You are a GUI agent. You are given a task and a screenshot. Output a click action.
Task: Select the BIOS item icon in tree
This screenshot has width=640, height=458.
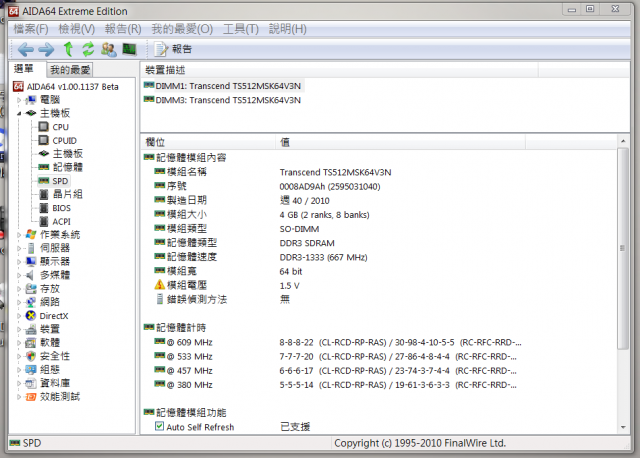[44, 208]
